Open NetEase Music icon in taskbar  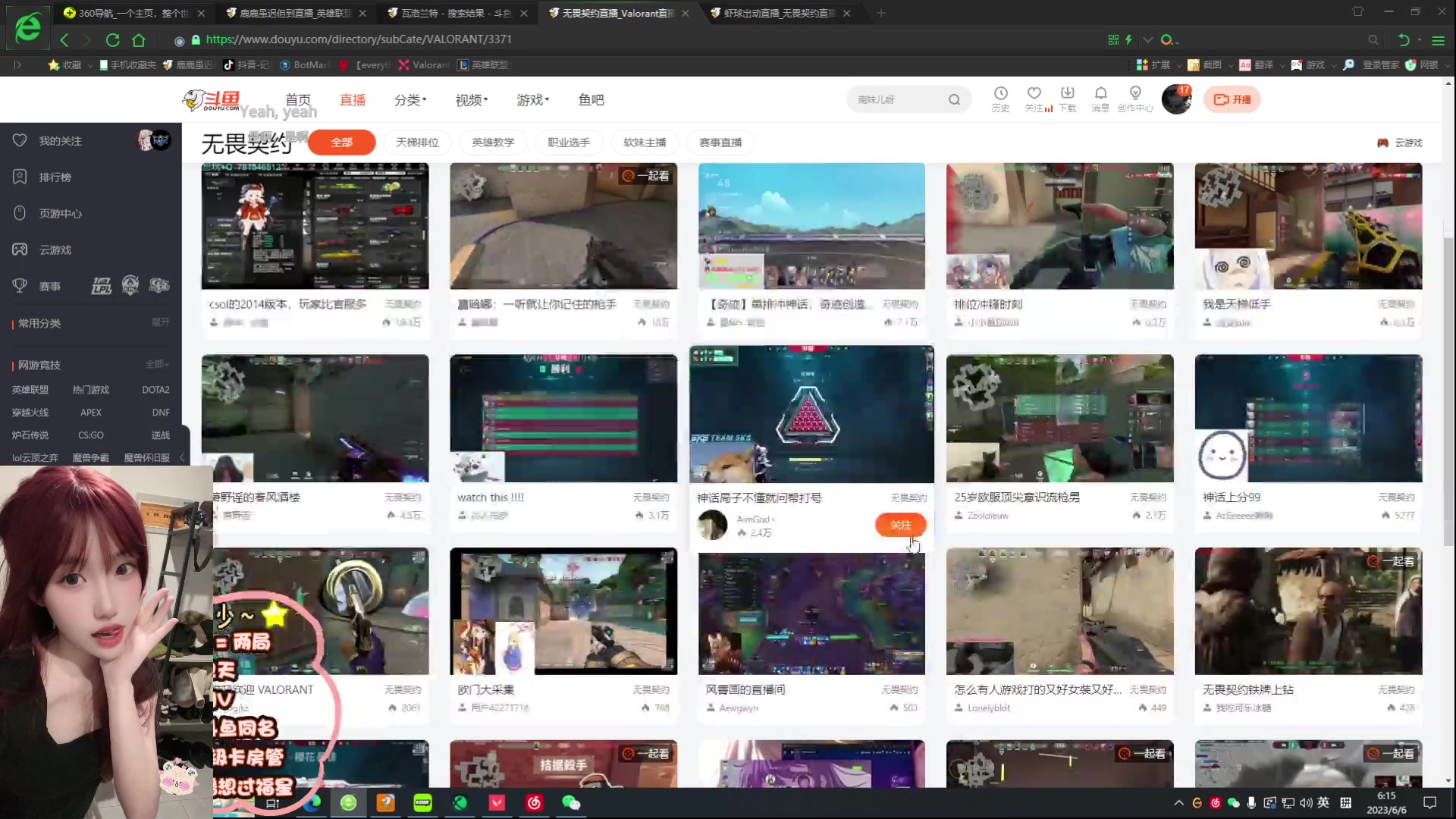pyautogui.click(x=534, y=802)
